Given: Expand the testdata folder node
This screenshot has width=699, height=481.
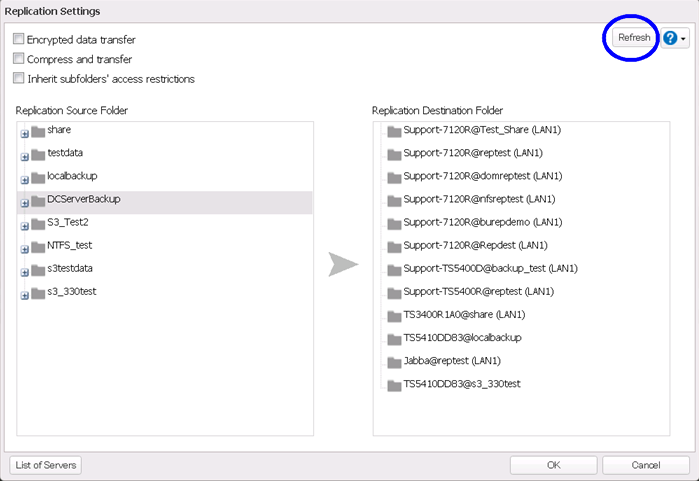Looking at the screenshot, I should [24, 156].
